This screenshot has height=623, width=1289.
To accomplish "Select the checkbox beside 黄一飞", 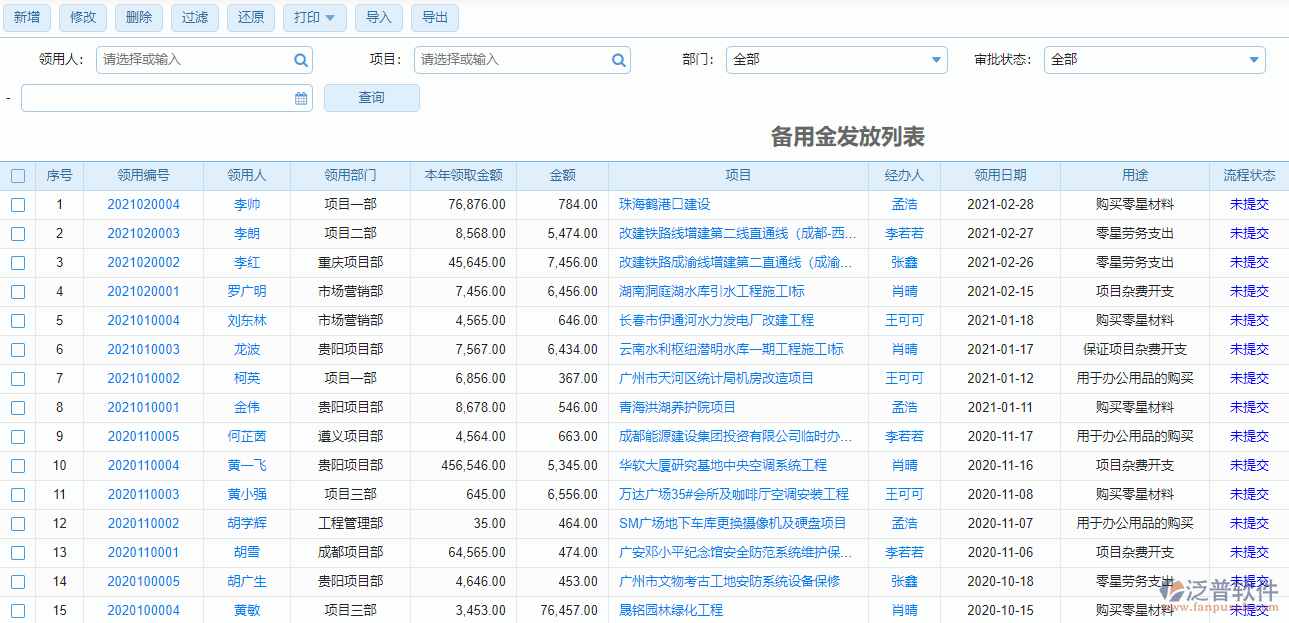I will [17, 465].
